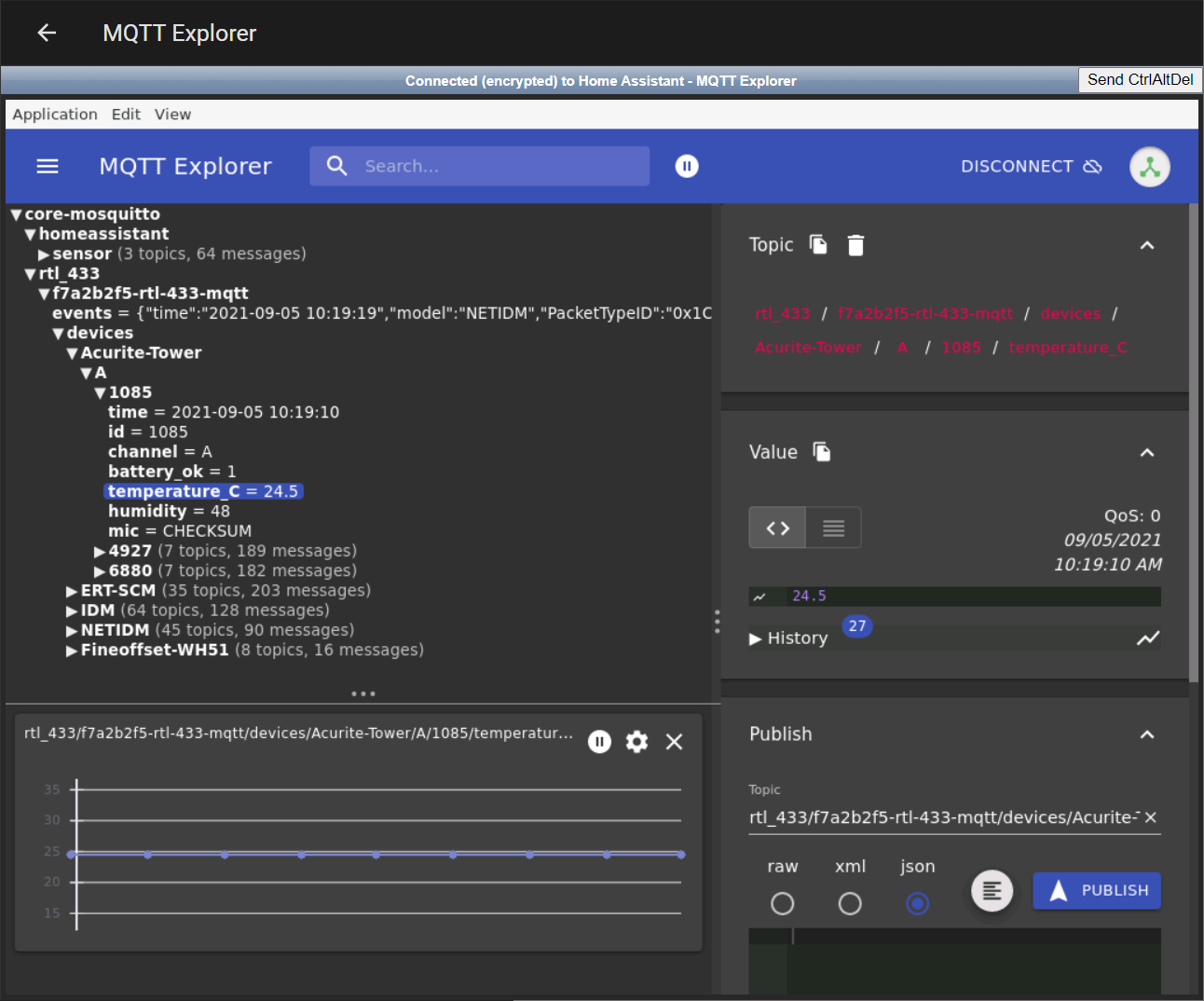Screen dimensions: 1204x1001
Task: Switch value view to code mode
Action: pyautogui.click(x=778, y=528)
